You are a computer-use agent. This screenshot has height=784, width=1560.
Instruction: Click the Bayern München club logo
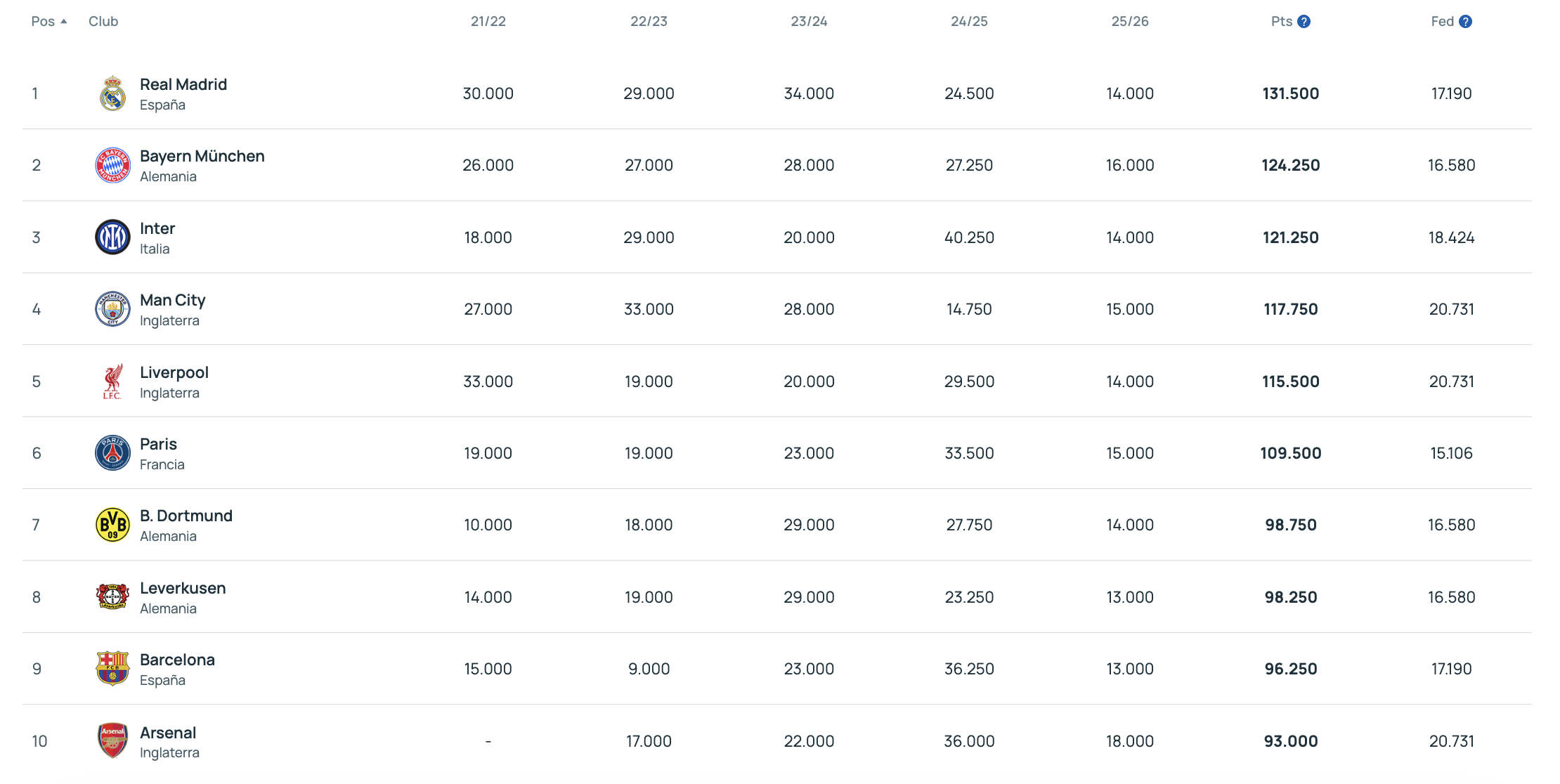112,166
